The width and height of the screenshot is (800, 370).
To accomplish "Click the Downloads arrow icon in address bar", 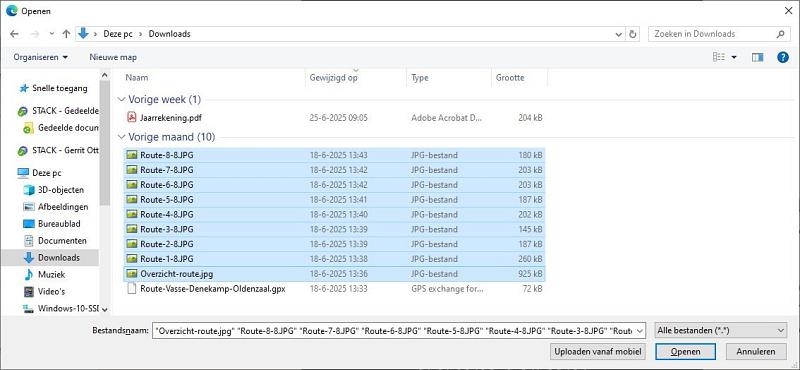I will tap(83, 34).
